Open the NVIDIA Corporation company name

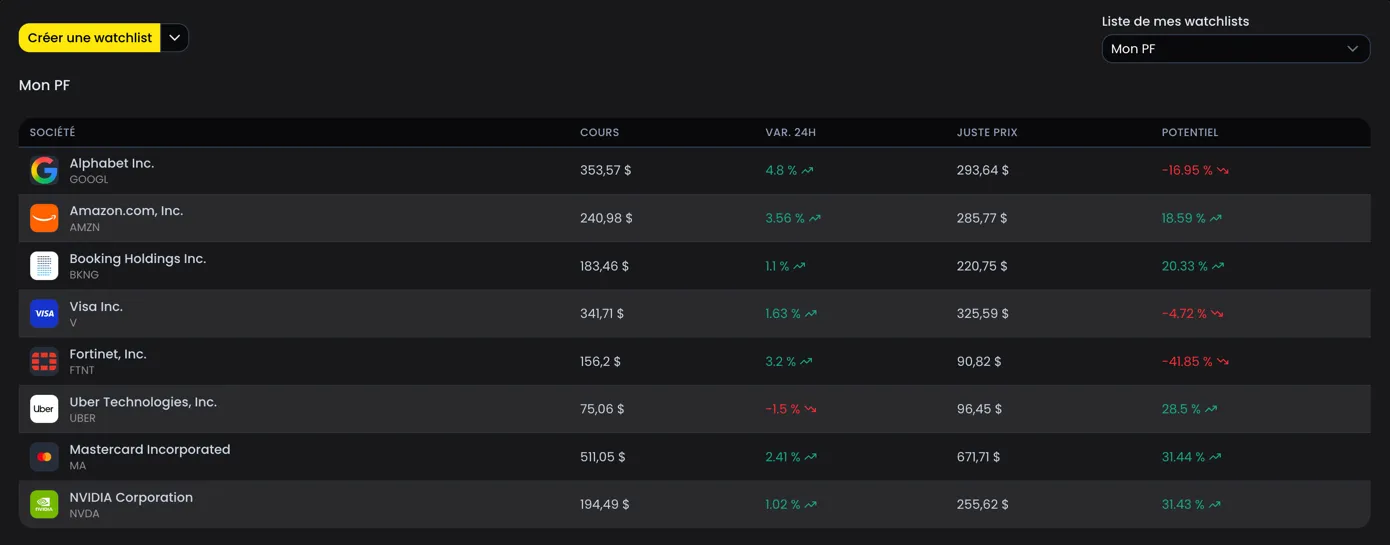point(131,498)
